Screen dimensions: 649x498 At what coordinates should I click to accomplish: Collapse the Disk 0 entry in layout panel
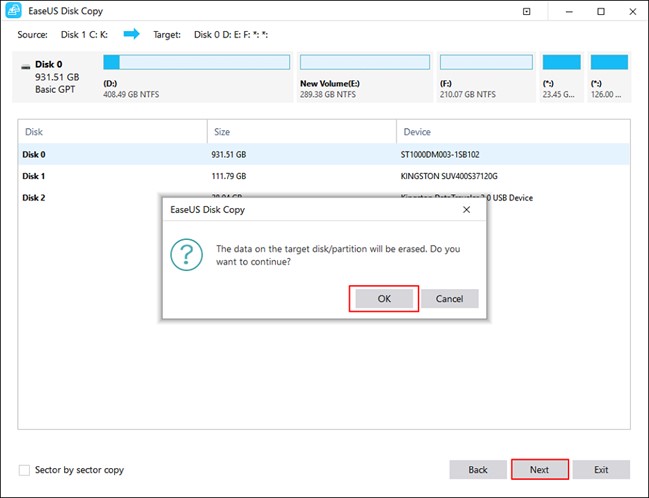pyautogui.click(x=26, y=66)
